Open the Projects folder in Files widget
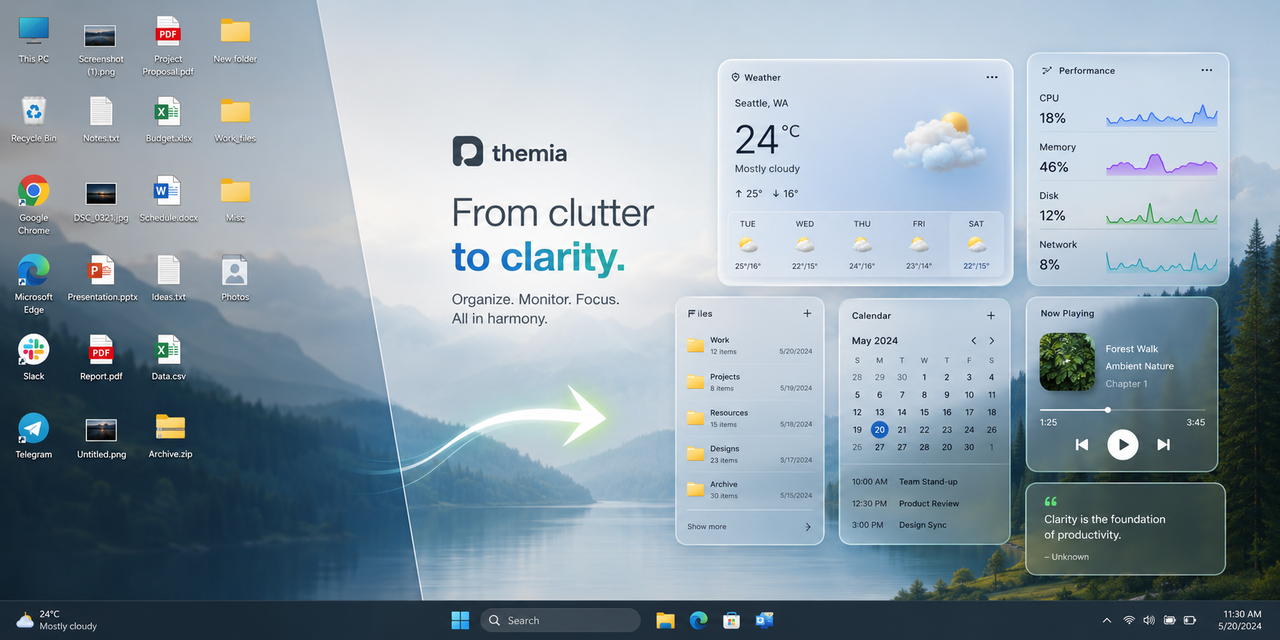 coord(750,382)
